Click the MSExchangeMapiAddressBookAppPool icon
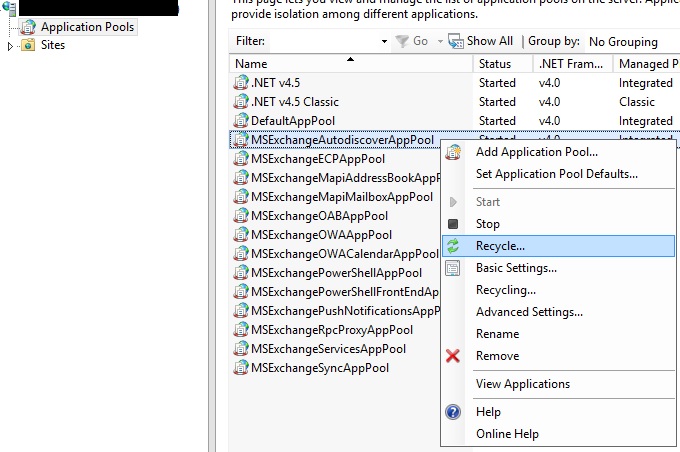This screenshot has width=680, height=452. coord(241,178)
